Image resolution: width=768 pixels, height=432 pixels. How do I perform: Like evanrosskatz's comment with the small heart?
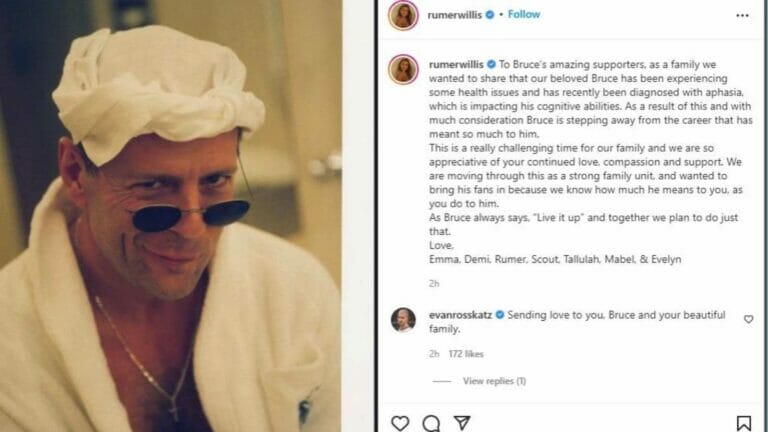748,319
